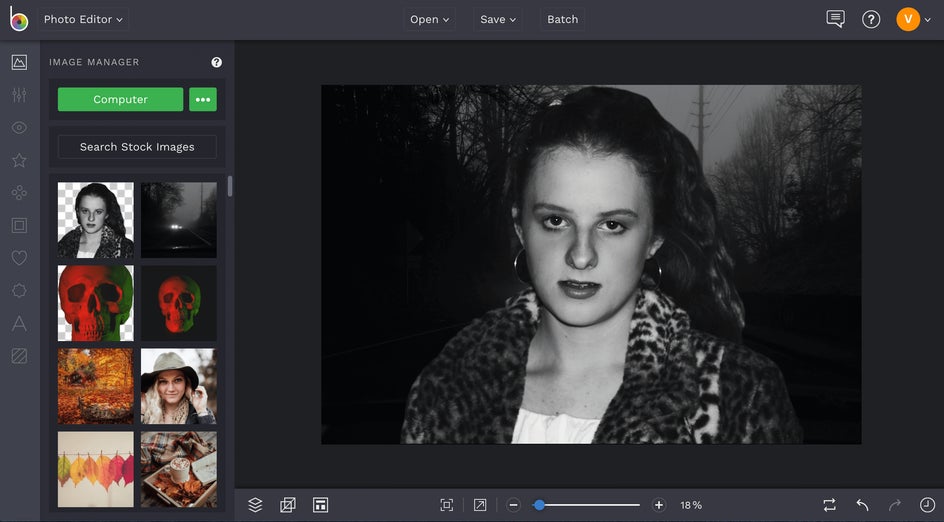The width and height of the screenshot is (944, 522).
Task: Select the Text tool in sidebar
Action: pos(19,323)
